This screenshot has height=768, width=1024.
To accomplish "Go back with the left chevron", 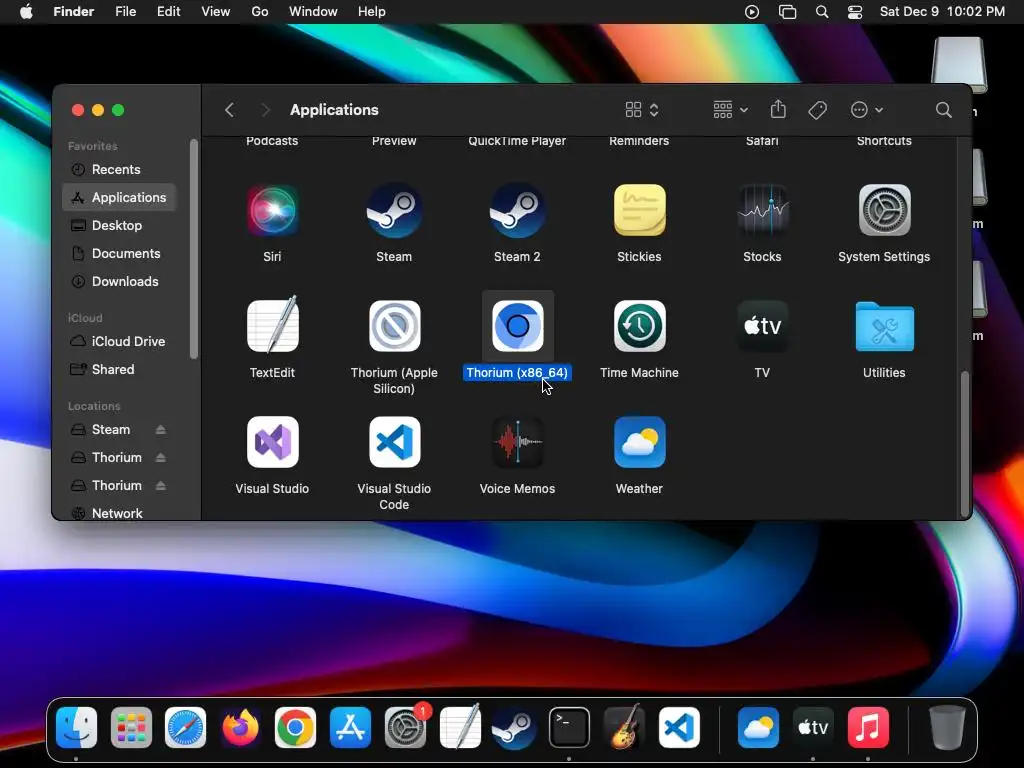I will click(229, 110).
